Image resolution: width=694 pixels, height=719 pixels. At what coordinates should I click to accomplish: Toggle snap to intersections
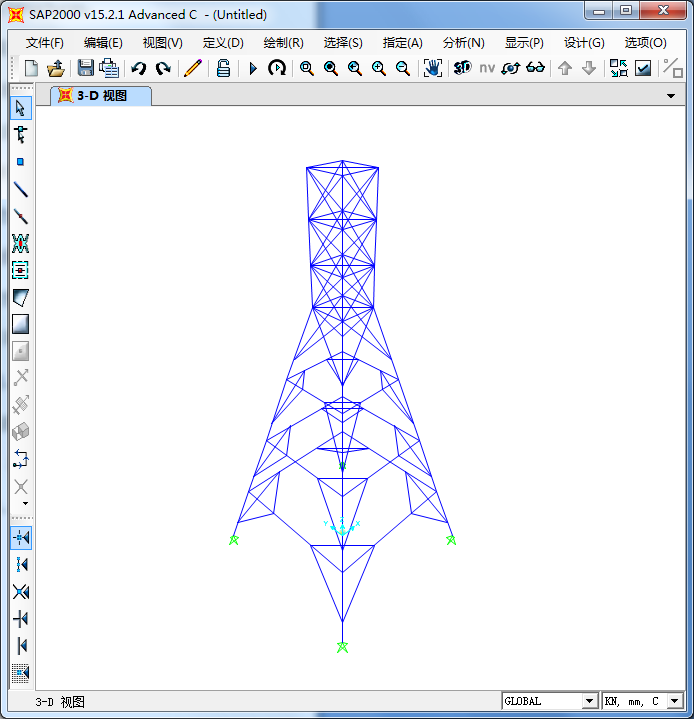pyautogui.click(x=20, y=592)
